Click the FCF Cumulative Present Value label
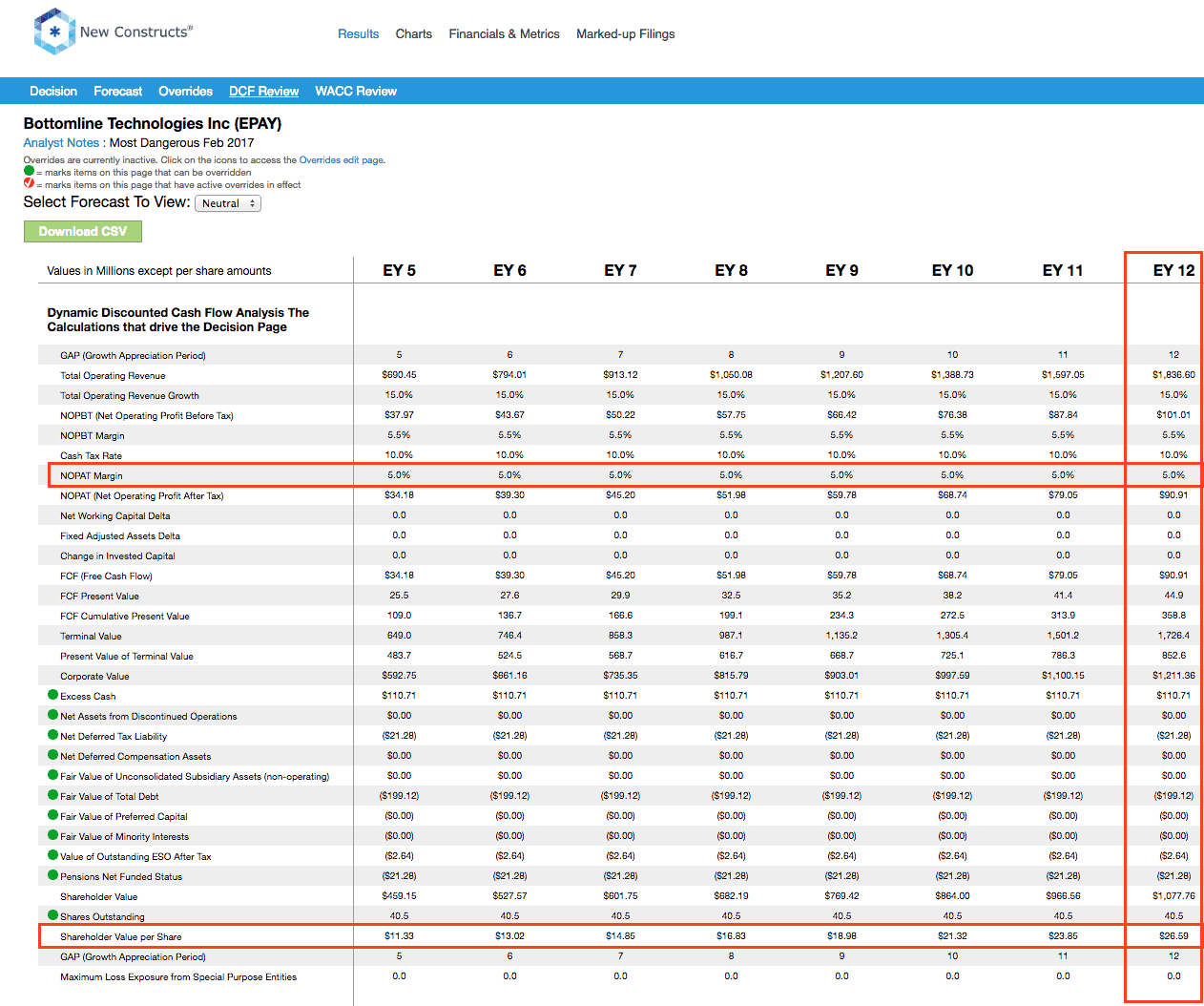This screenshot has width=1204, height=1006. (125, 616)
